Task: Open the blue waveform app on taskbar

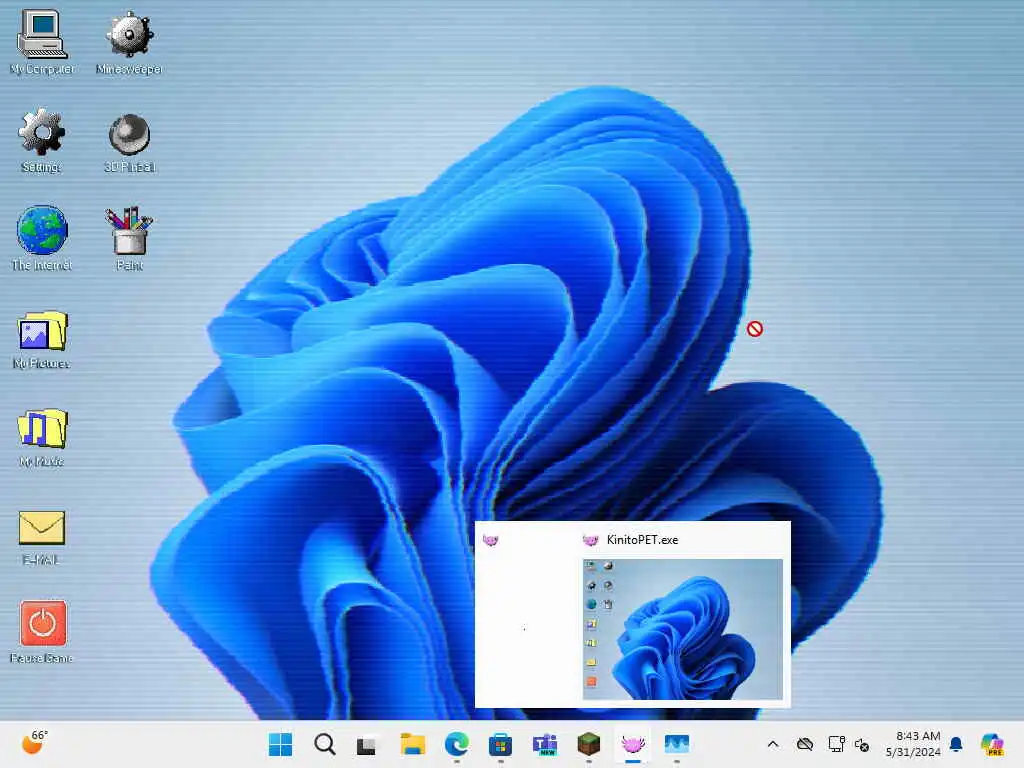Action: (x=677, y=744)
